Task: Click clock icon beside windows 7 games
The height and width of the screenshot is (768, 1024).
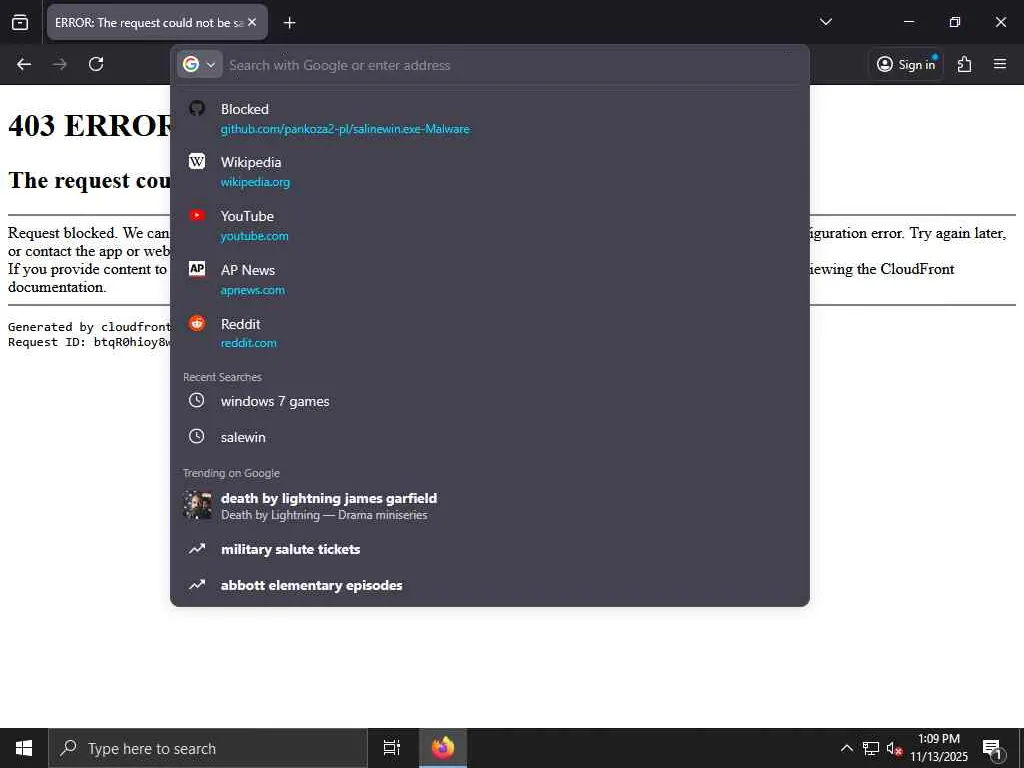Action: tap(197, 400)
